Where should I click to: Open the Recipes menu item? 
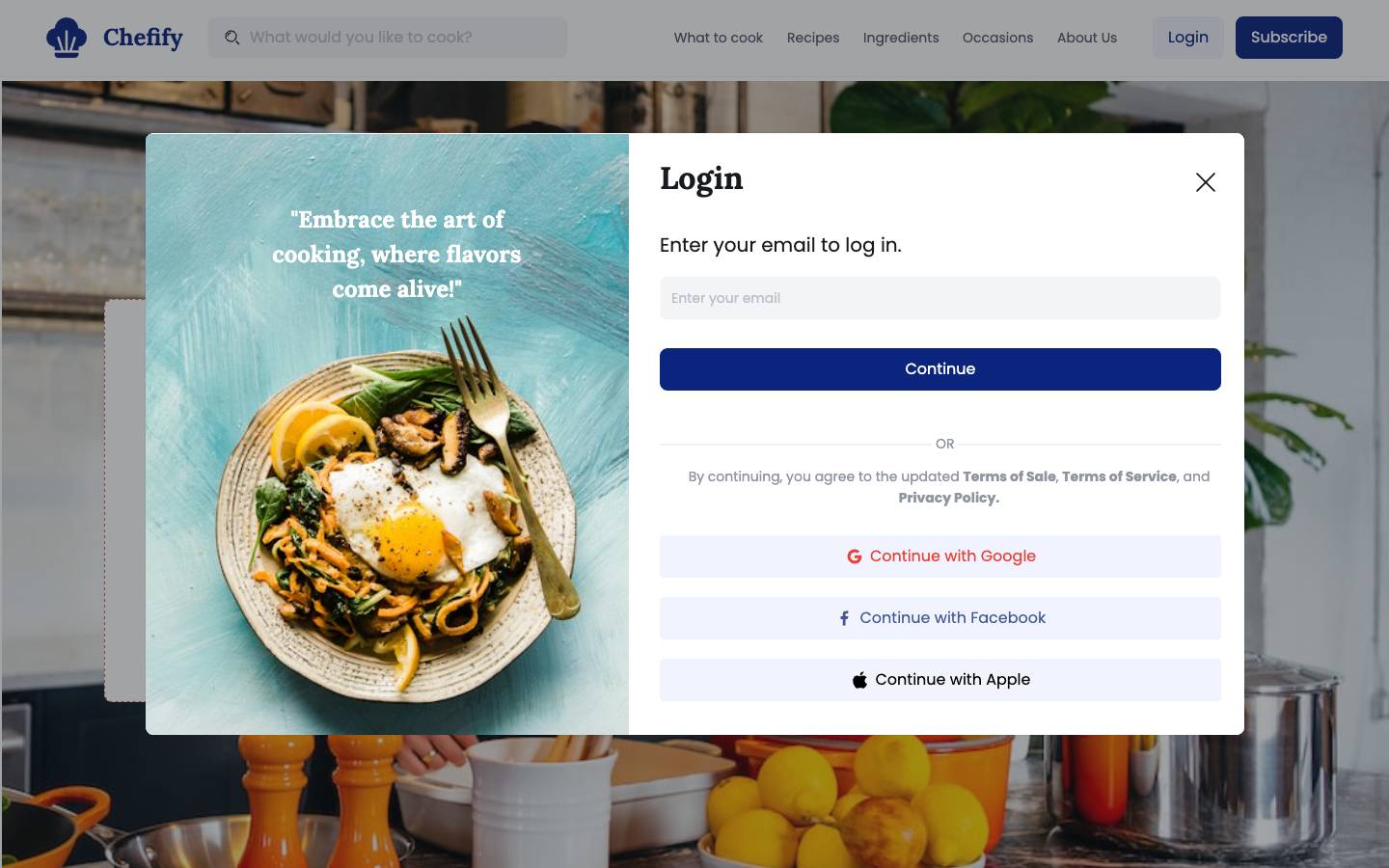pyautogui.click(x=812, y=38)
